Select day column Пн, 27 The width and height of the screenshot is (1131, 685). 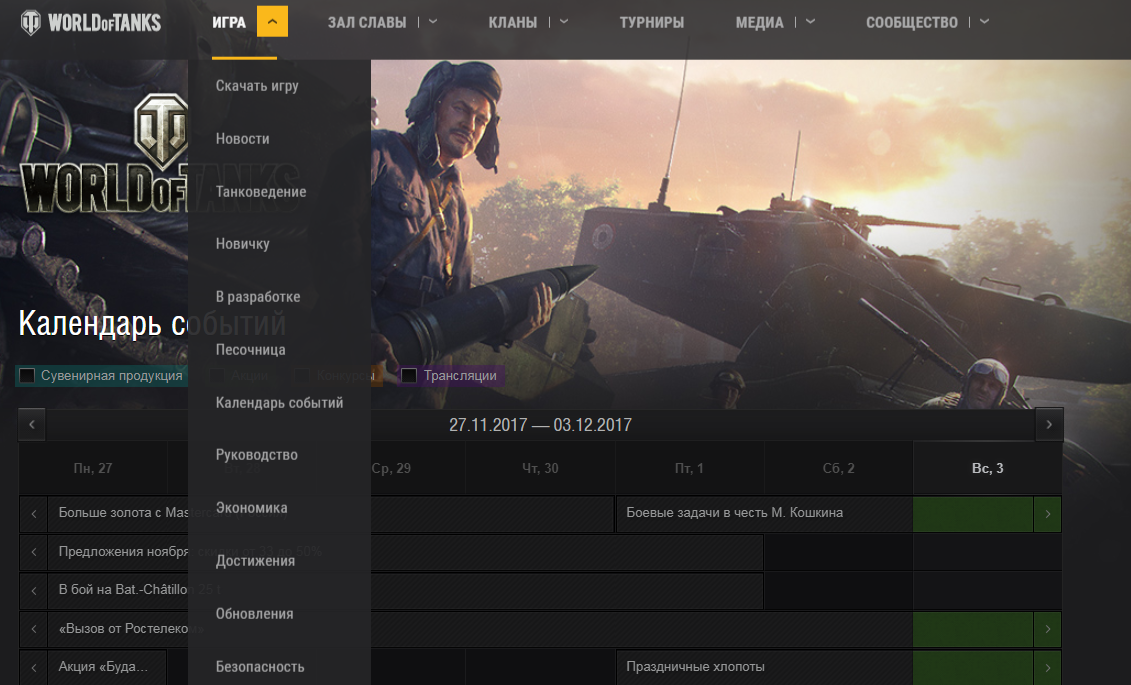93,468
